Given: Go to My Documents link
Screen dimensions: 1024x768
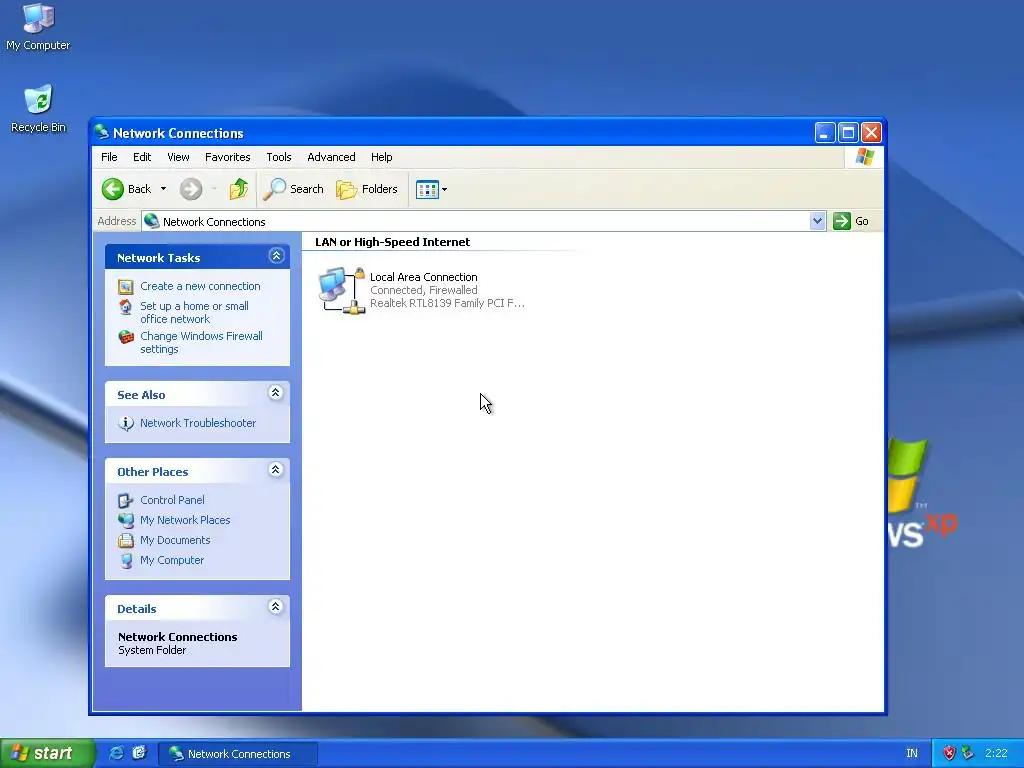Looking at the screenshot, I should (175, 540).
